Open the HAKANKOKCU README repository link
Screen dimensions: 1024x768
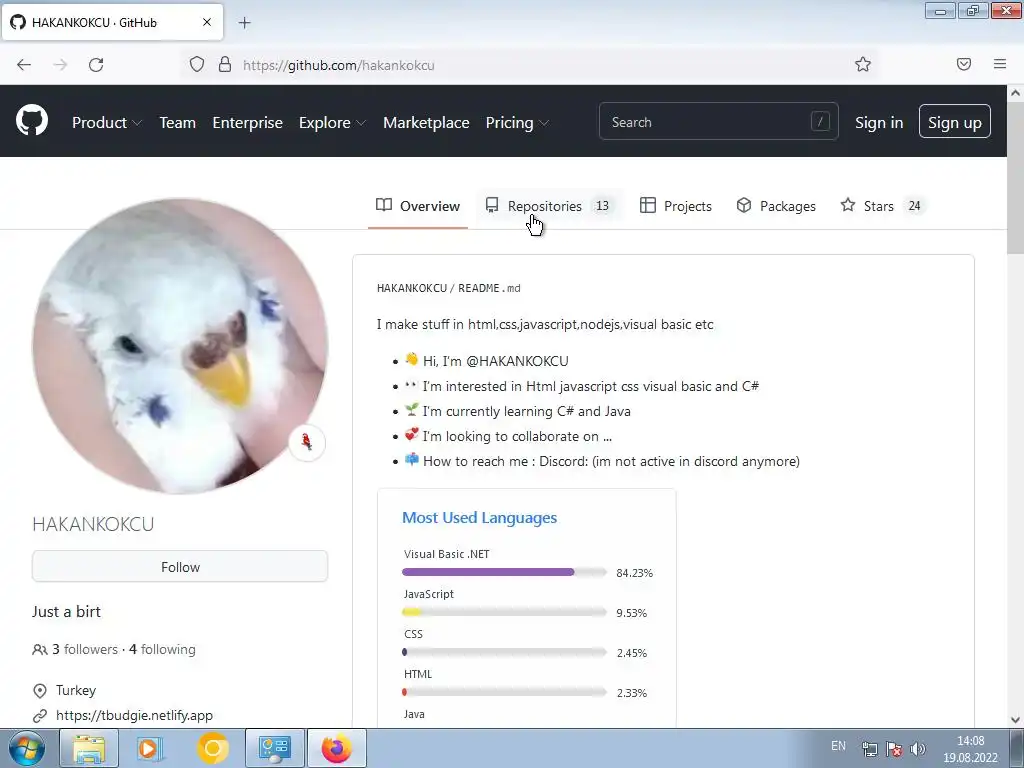click(x=412, y=288)
